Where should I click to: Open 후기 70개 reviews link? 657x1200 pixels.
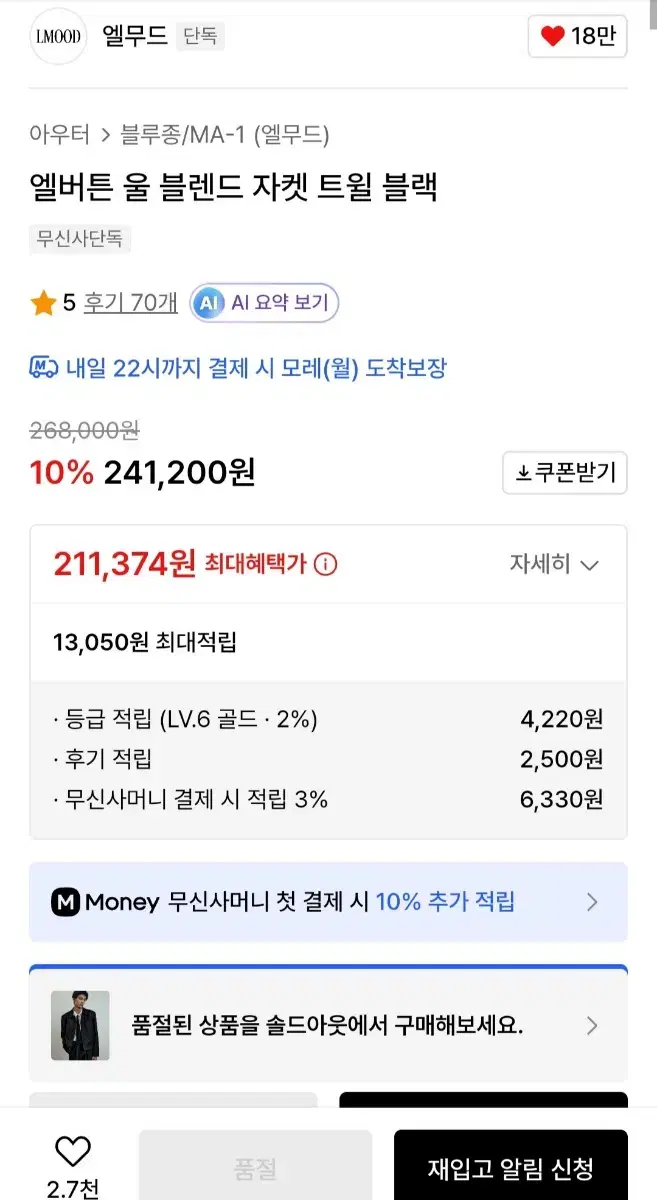[131, 303]
